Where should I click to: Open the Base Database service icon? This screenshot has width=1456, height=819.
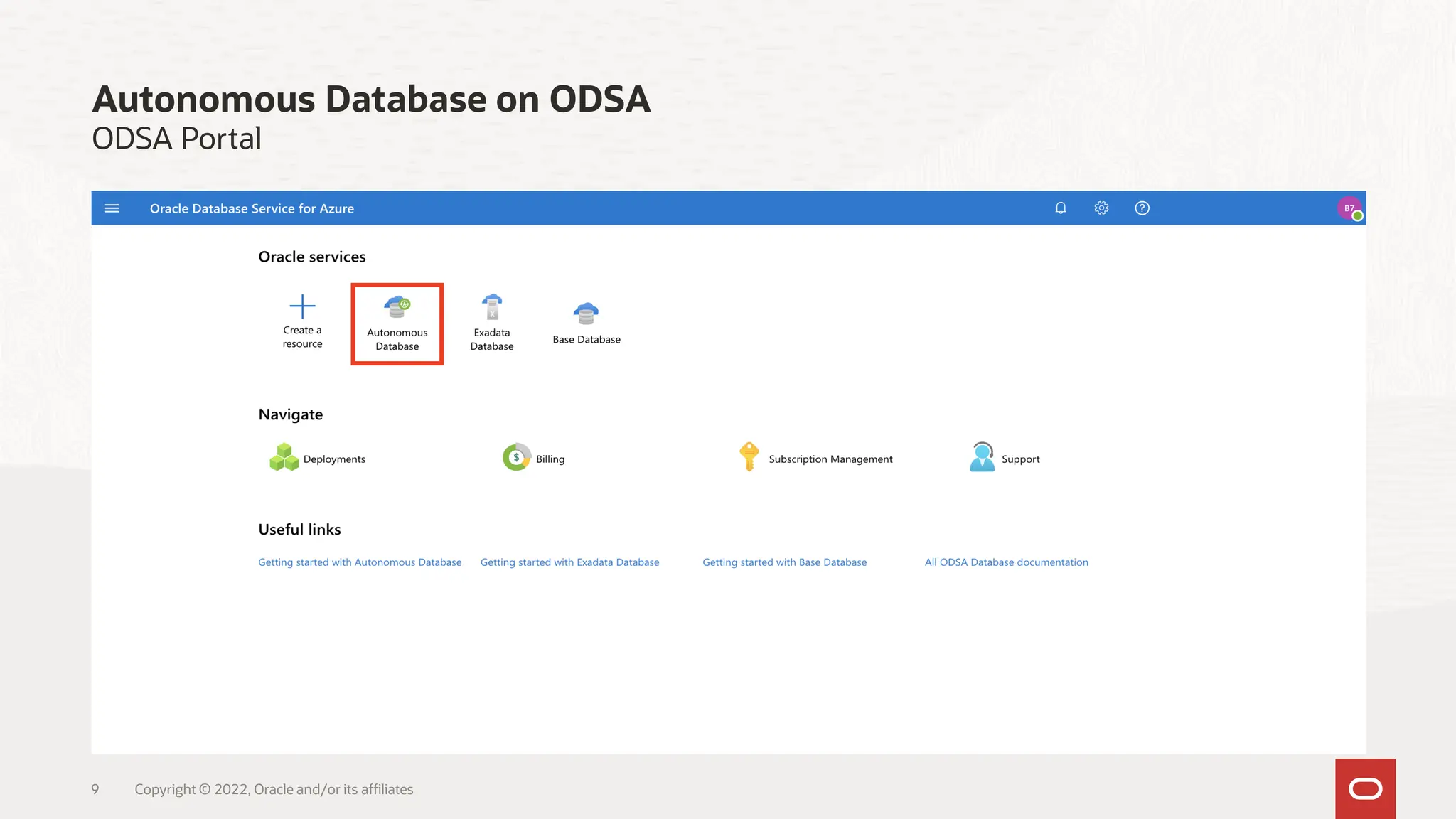(586, 313)
